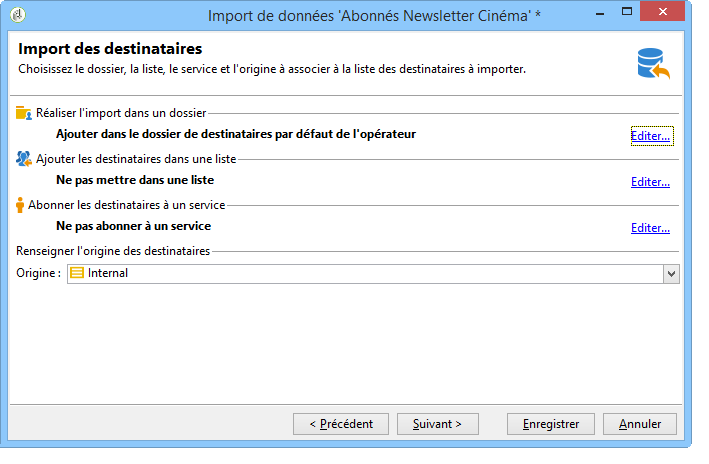Cancel the wizard with Annuler
709x464 pixels.
(x=640, y=424)
